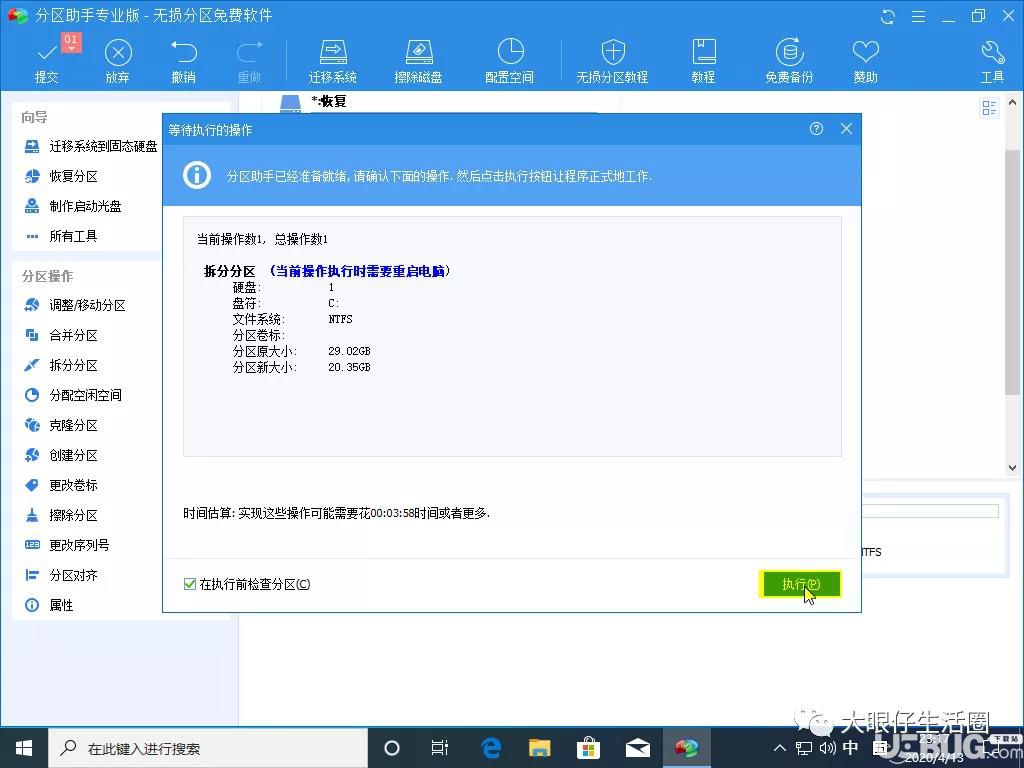Image resolution: width=1024 pixels, height=768 pixels.
Task: Click the 放弃 (discard) toolbar icon
Action: 118,60
